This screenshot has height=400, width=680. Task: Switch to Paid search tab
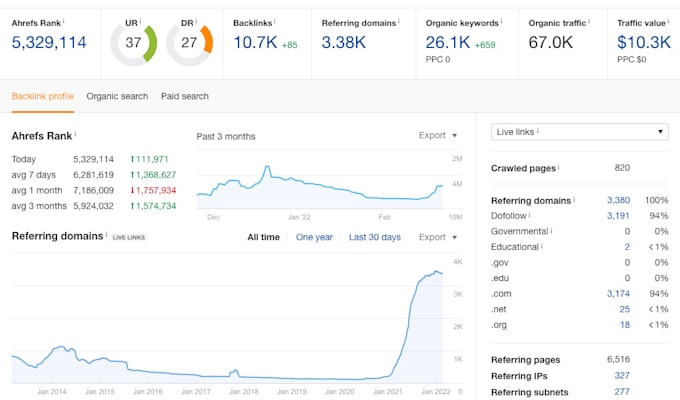(x=185, y=96)
